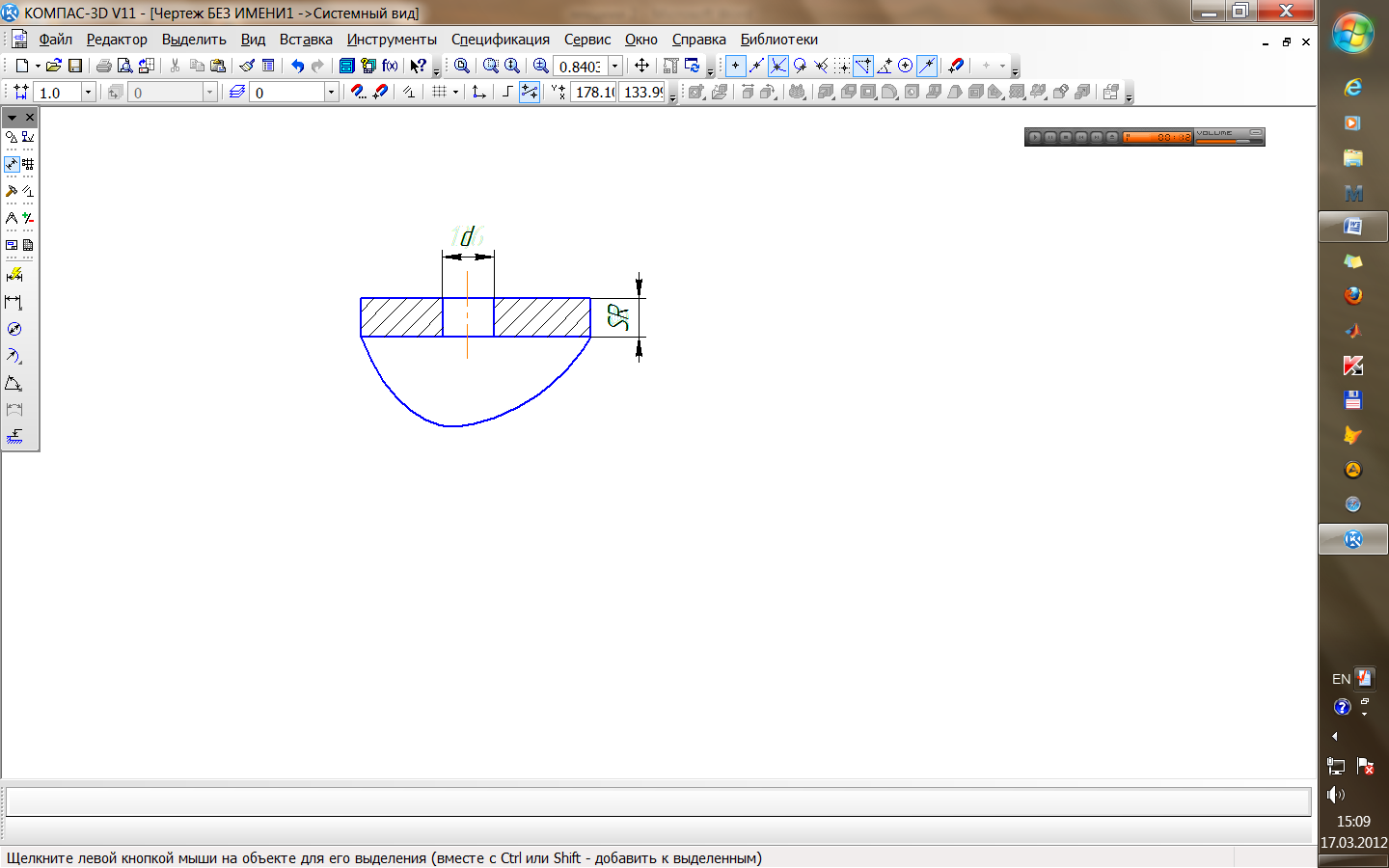Click the Firefox icon in the taskbar

coord(1352,295)
